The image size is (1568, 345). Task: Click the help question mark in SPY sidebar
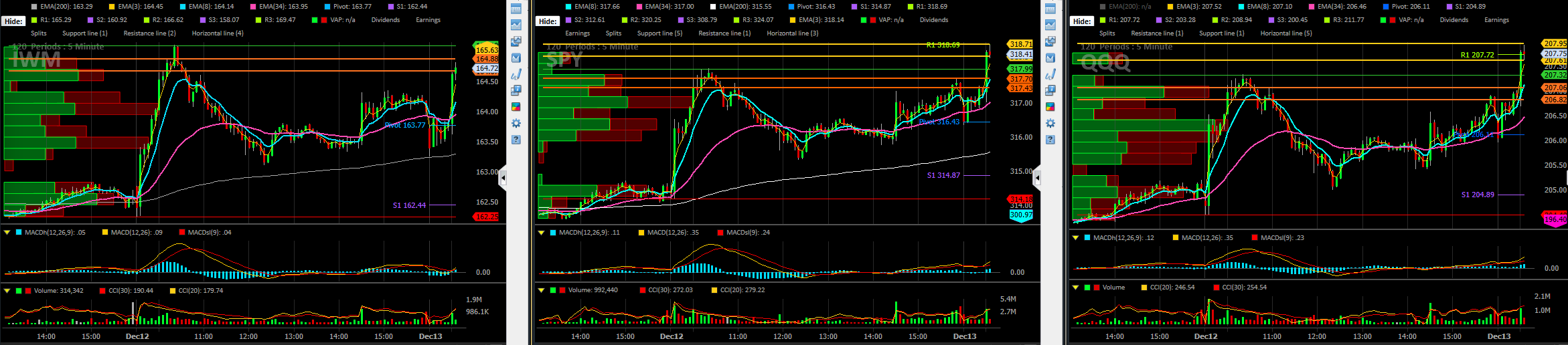pyautogui.click(x=1050, y=140)
